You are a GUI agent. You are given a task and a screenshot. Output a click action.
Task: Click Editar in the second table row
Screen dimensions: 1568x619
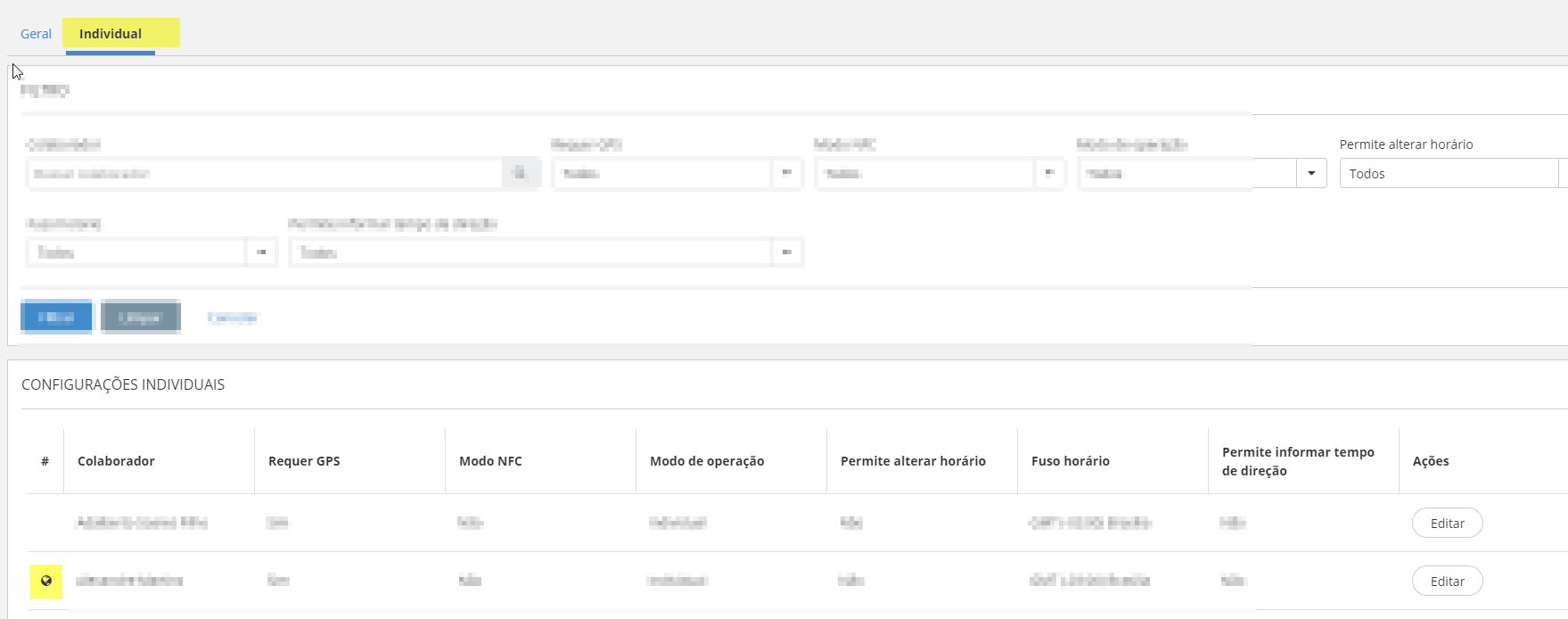[1447, 582]
